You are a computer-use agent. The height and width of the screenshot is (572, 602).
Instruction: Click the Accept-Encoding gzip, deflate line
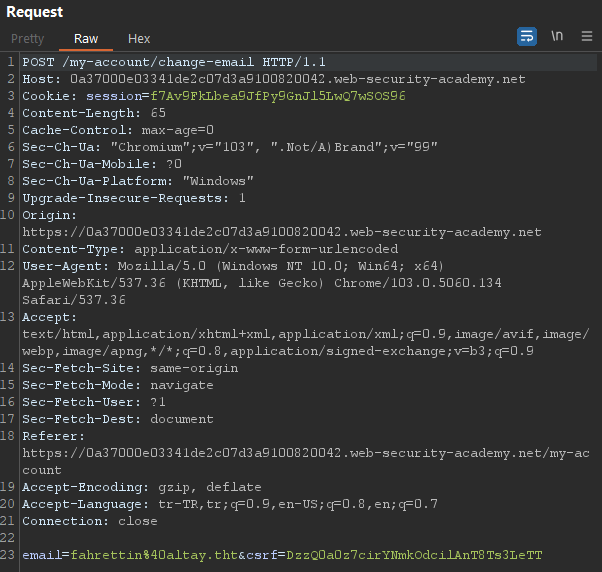[x=142, y=487]
